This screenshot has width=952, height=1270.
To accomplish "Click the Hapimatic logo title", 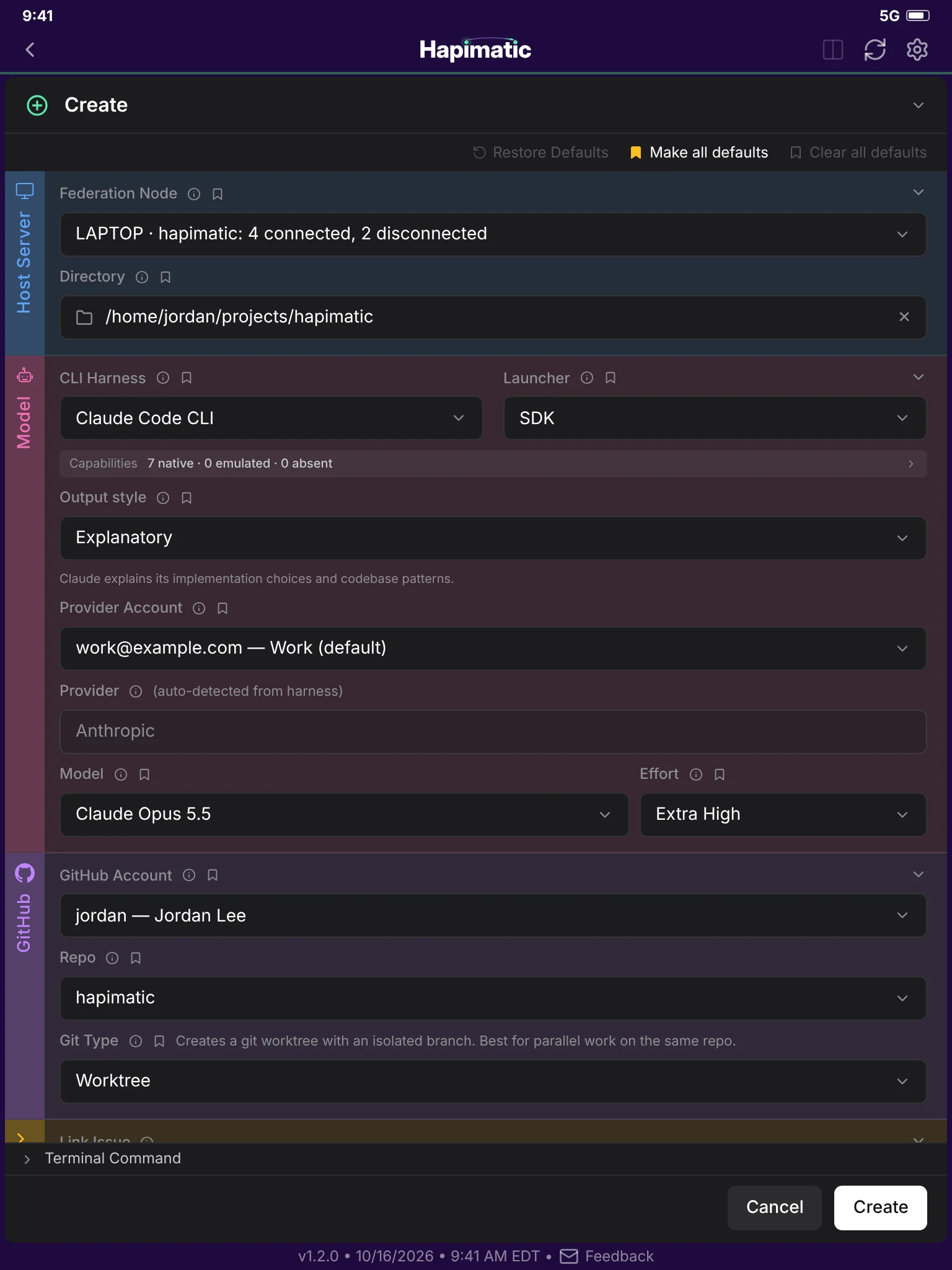I will 475,50.
